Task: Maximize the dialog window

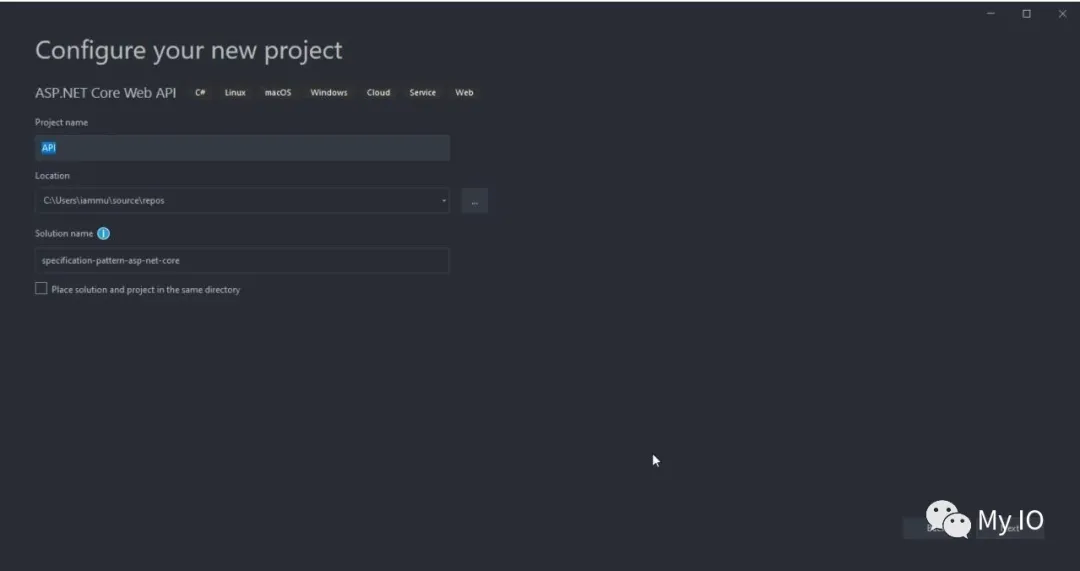Action: pos(1026,14)
